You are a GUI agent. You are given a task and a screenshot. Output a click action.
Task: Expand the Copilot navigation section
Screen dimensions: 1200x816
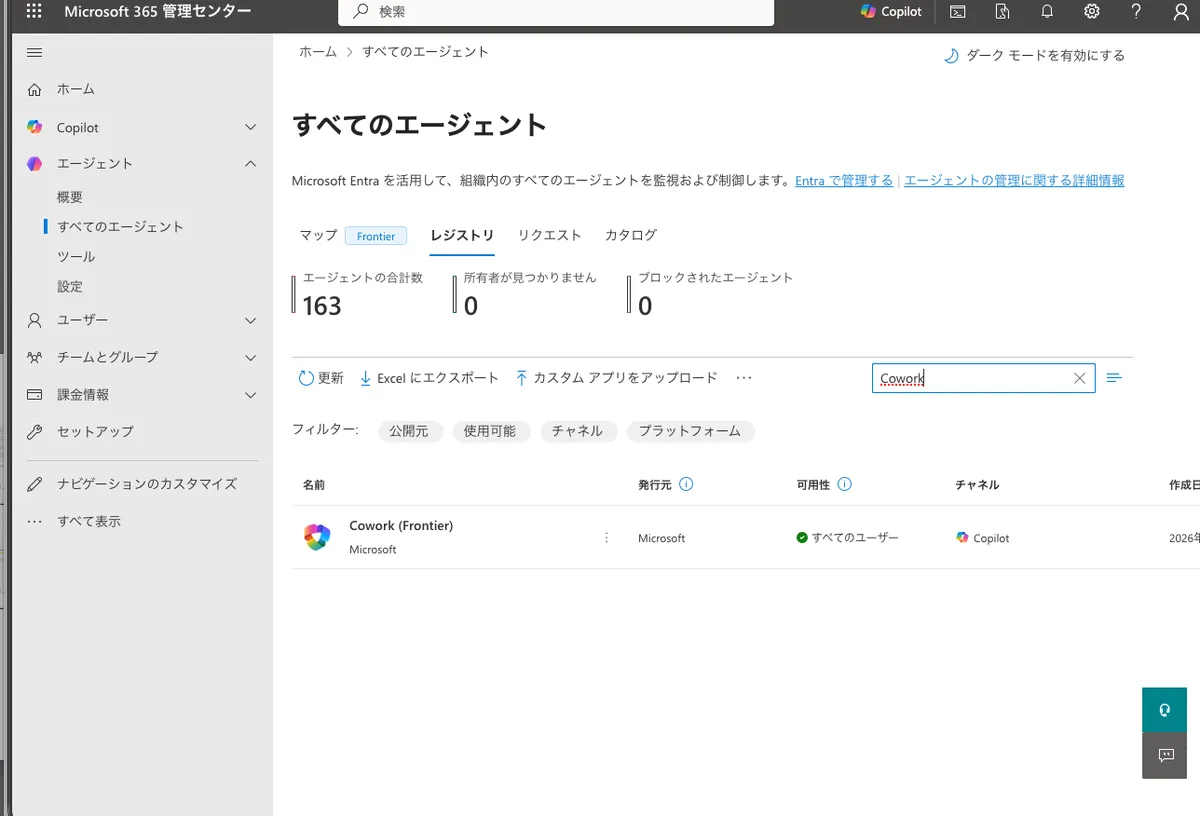coord(250,128)
